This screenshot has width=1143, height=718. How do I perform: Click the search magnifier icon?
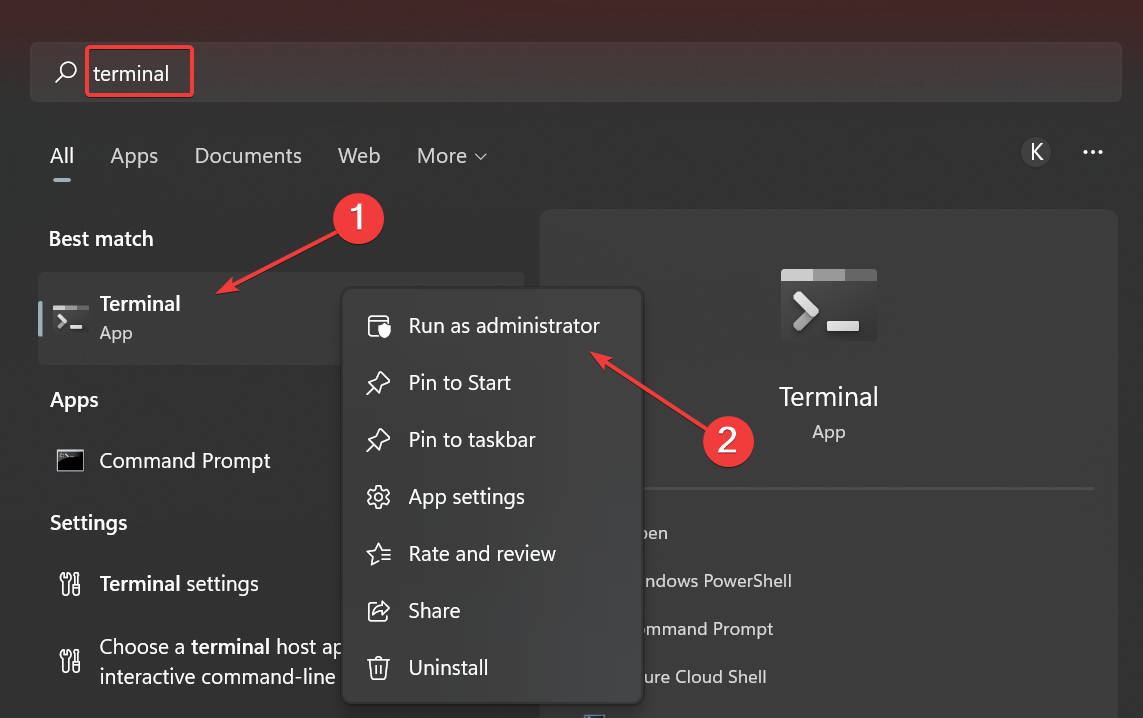pyautogui.click(x=66, y=72)
